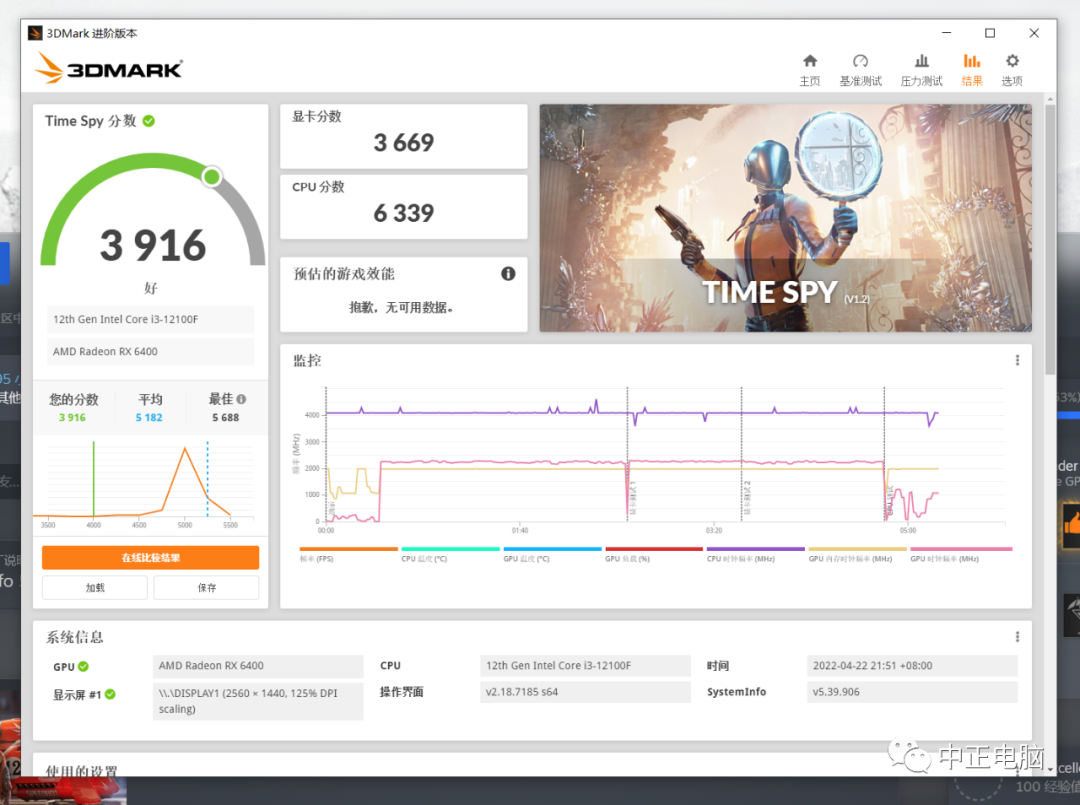
Task: Click green check next to 显示屏 #1
Action: [110, 694]
